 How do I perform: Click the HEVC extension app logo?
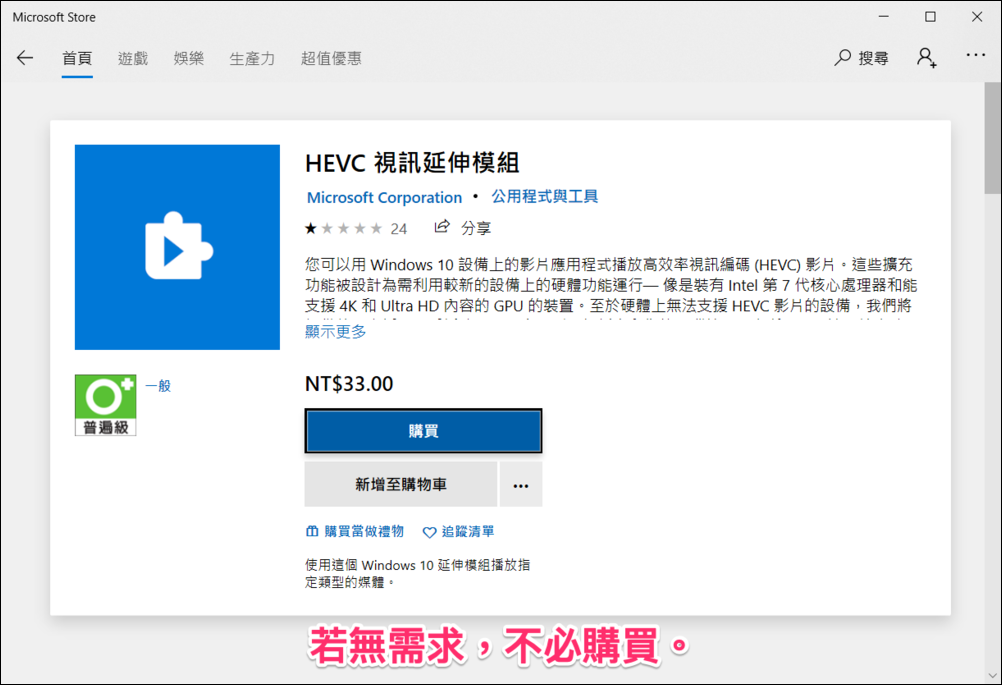(x=177, y=247)
